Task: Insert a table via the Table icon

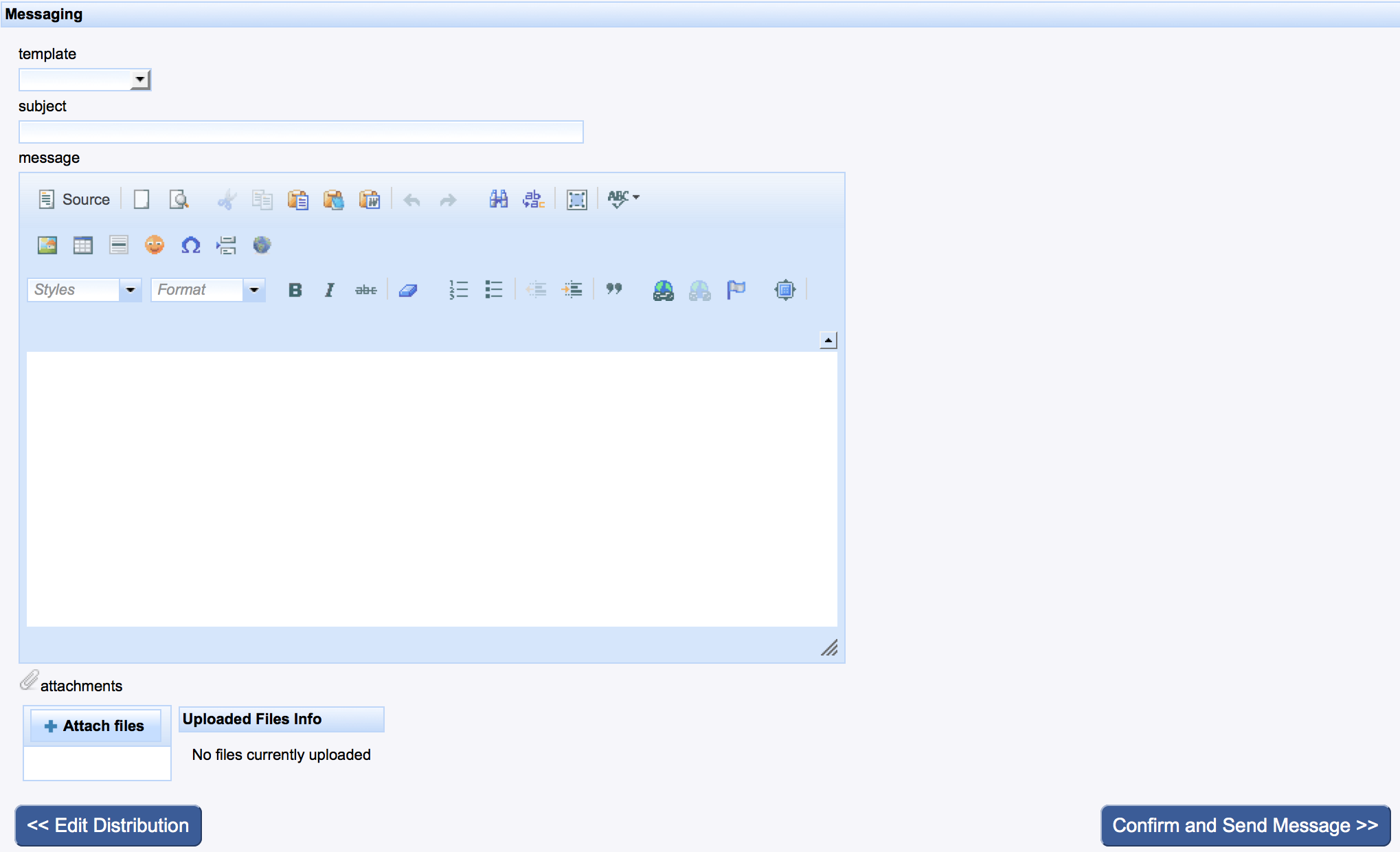Action: 83,245
